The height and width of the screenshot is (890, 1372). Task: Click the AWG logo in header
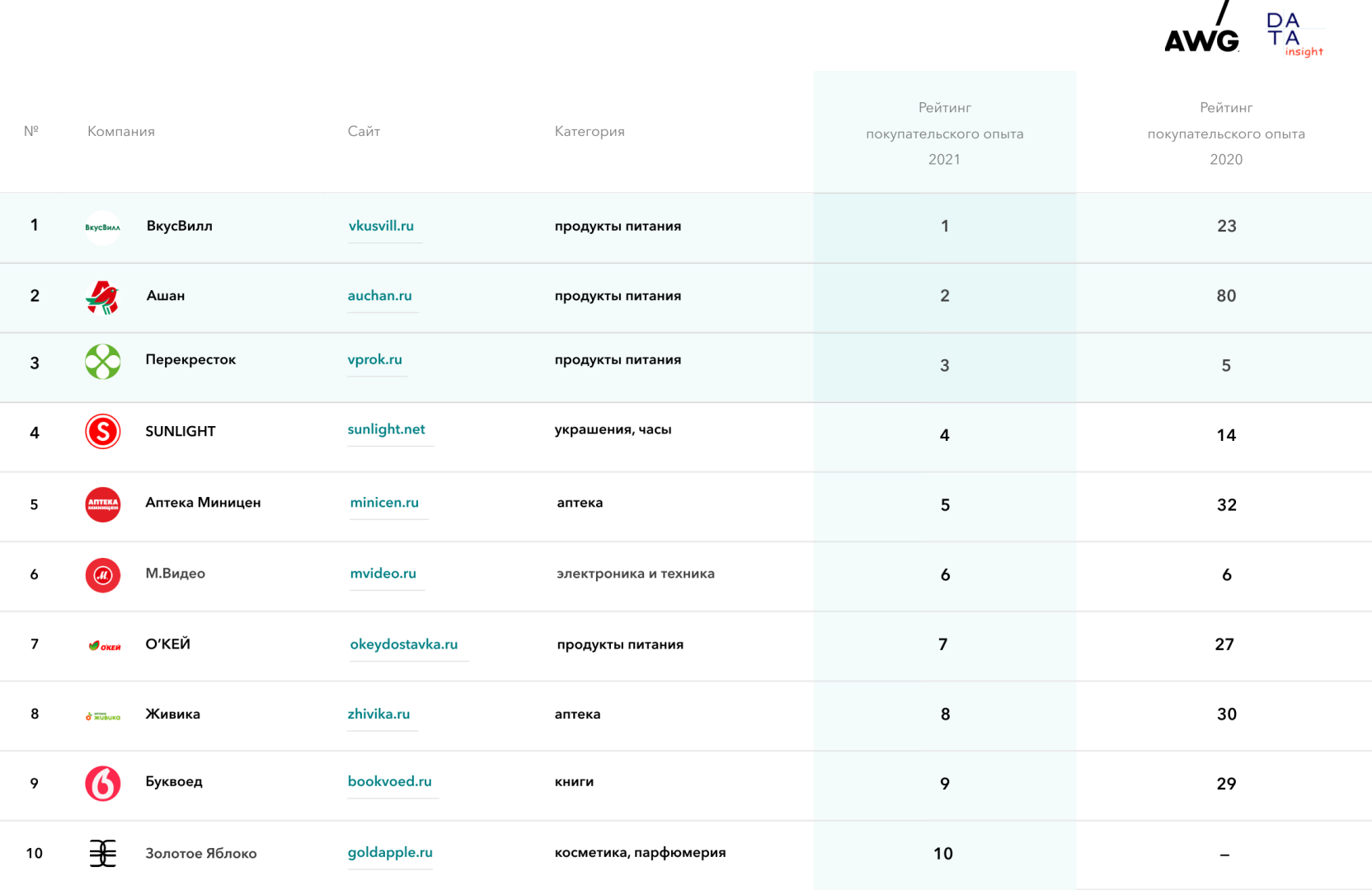(x=1201, y=33)
